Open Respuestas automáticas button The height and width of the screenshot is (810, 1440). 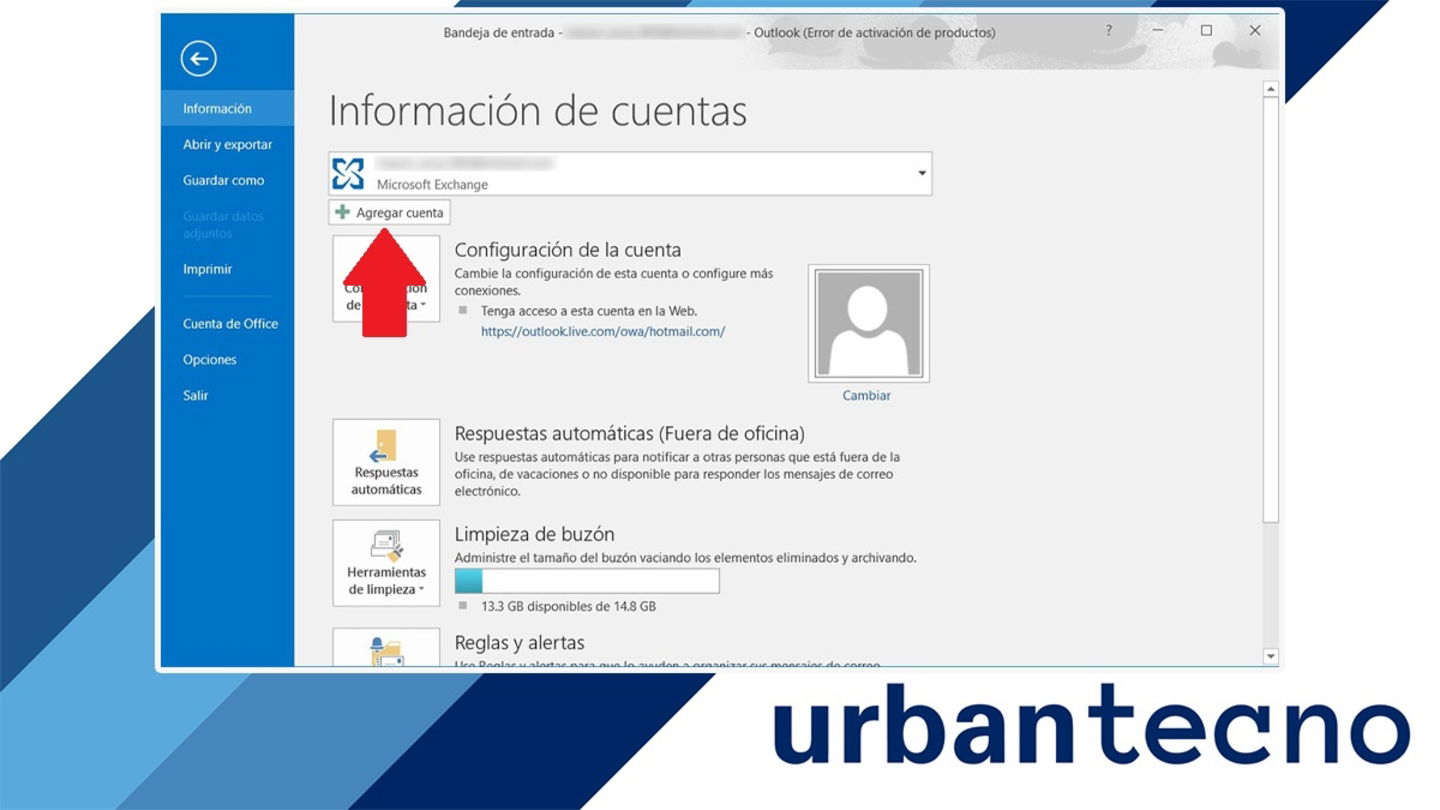pyautogui.click(x=386, y=462)
